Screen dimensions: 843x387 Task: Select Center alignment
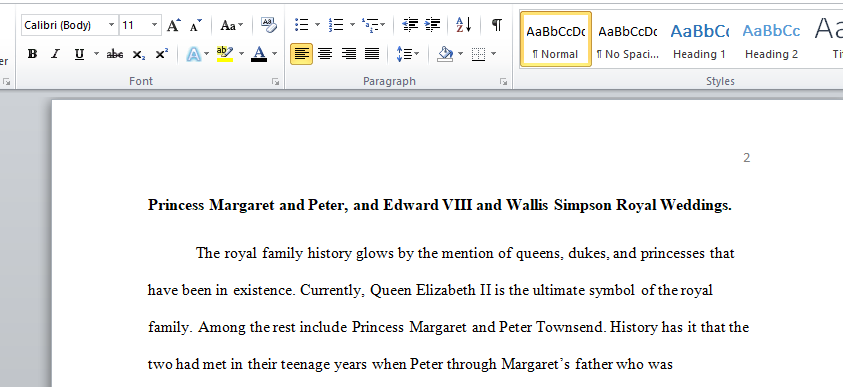(325, 54)
